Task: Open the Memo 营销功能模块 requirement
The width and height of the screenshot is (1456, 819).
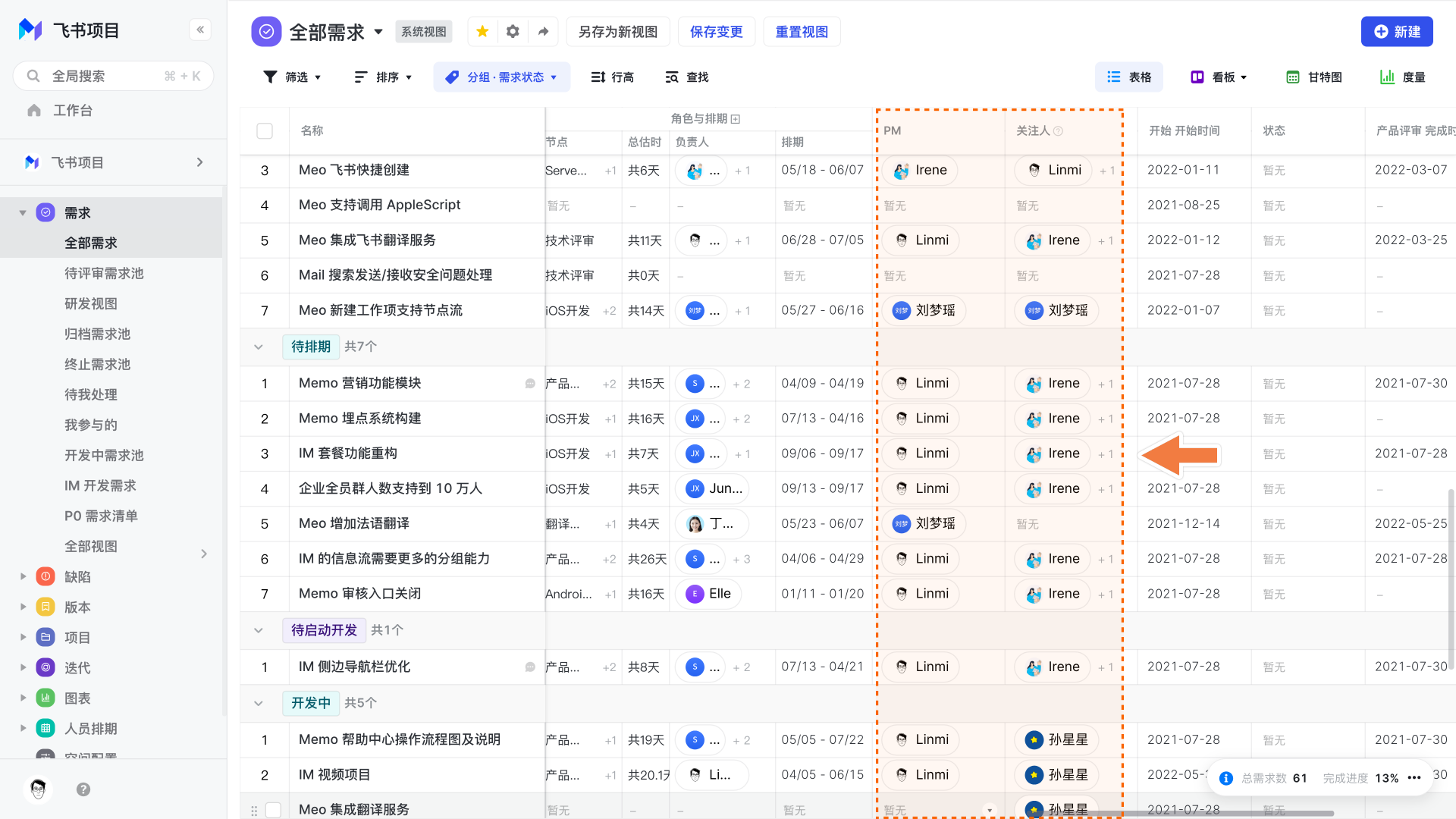Action: point(360,384)
